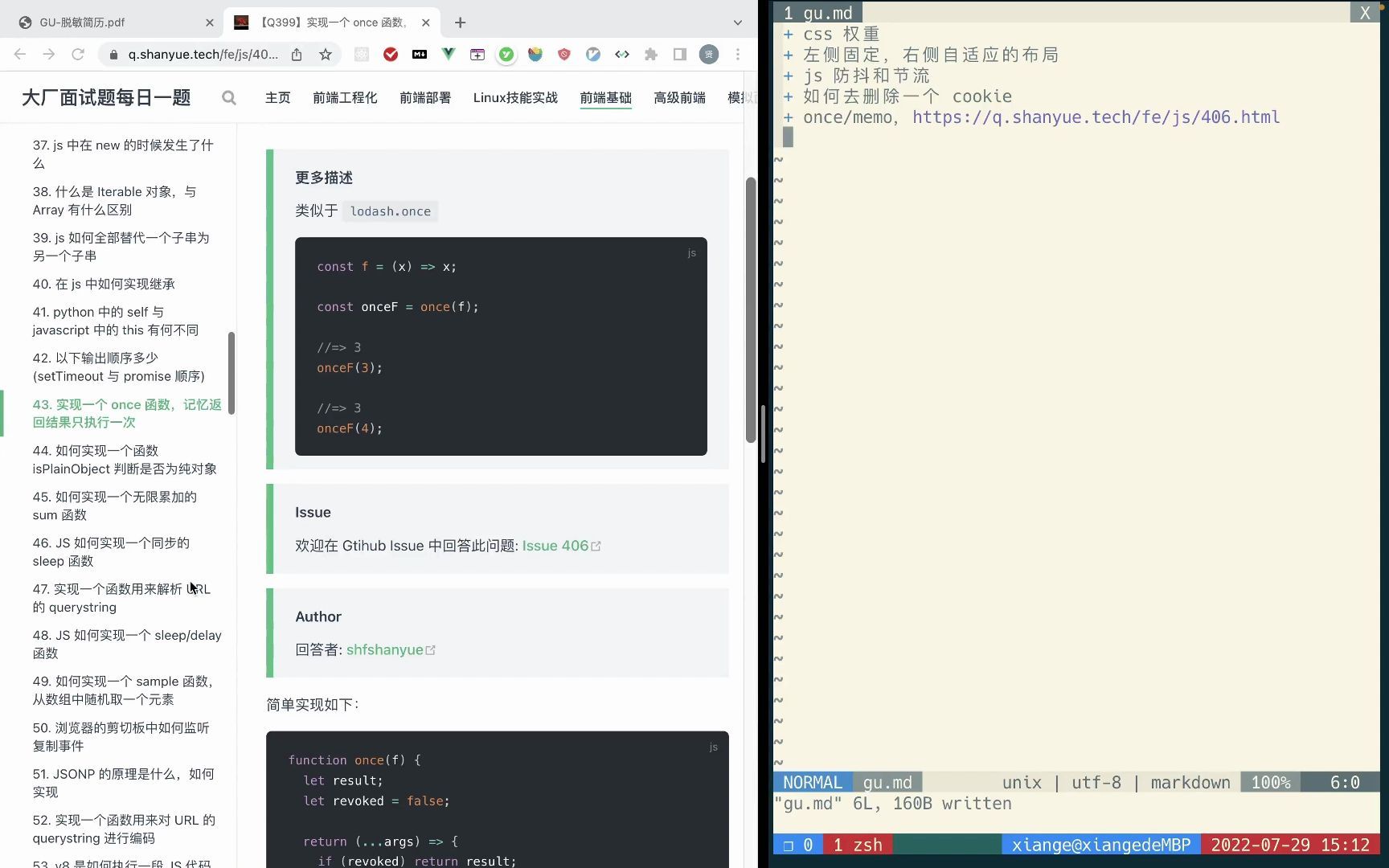The image size is (1389, 868).
Task: Open the Markdown (M↓) extension icon
Action: coord(420,54)
